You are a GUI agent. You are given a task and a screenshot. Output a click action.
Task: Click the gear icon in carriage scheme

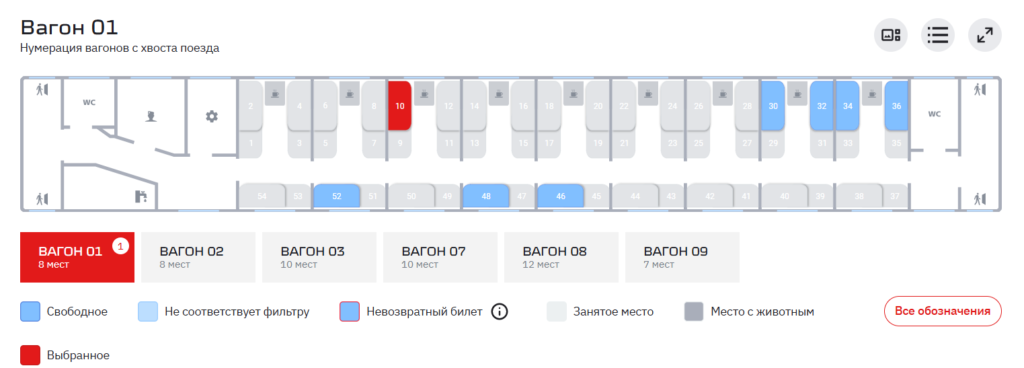(x=212, y=117)
